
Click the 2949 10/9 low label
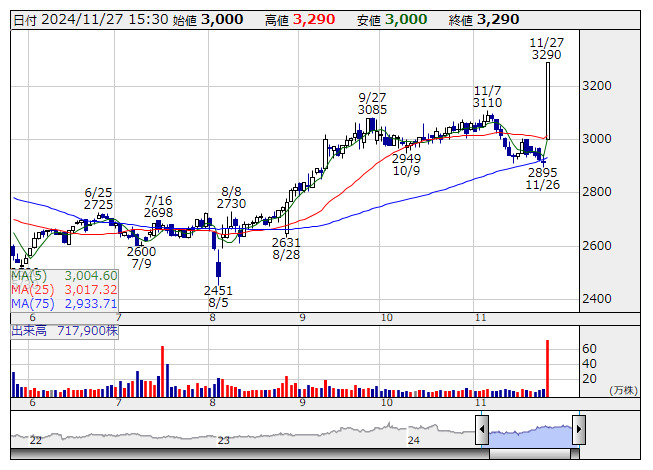[x=406, y=164]
